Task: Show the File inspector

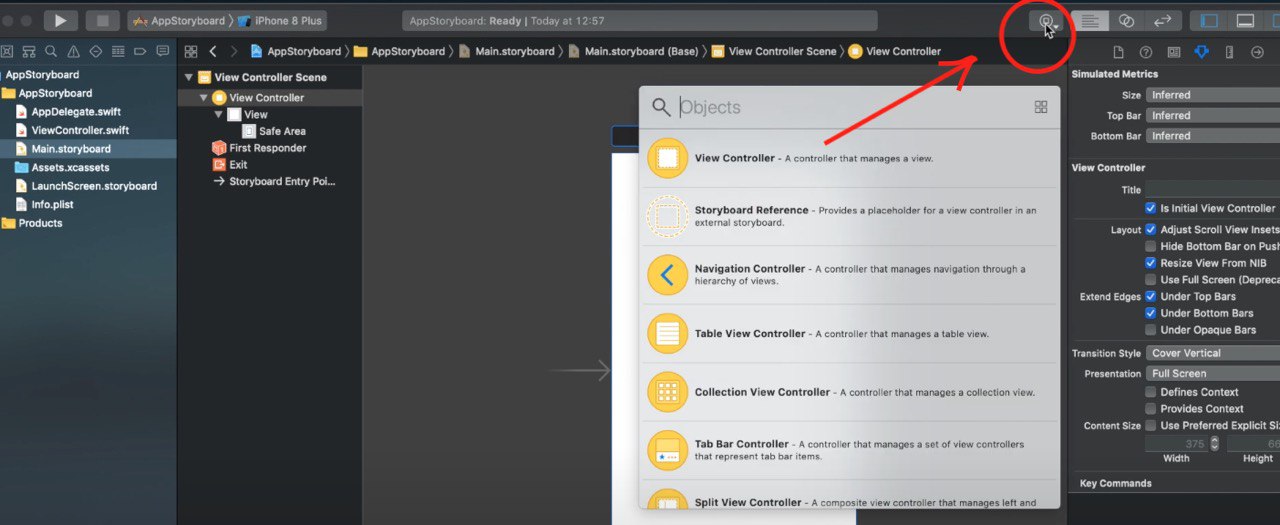Action: point(1118,52)
